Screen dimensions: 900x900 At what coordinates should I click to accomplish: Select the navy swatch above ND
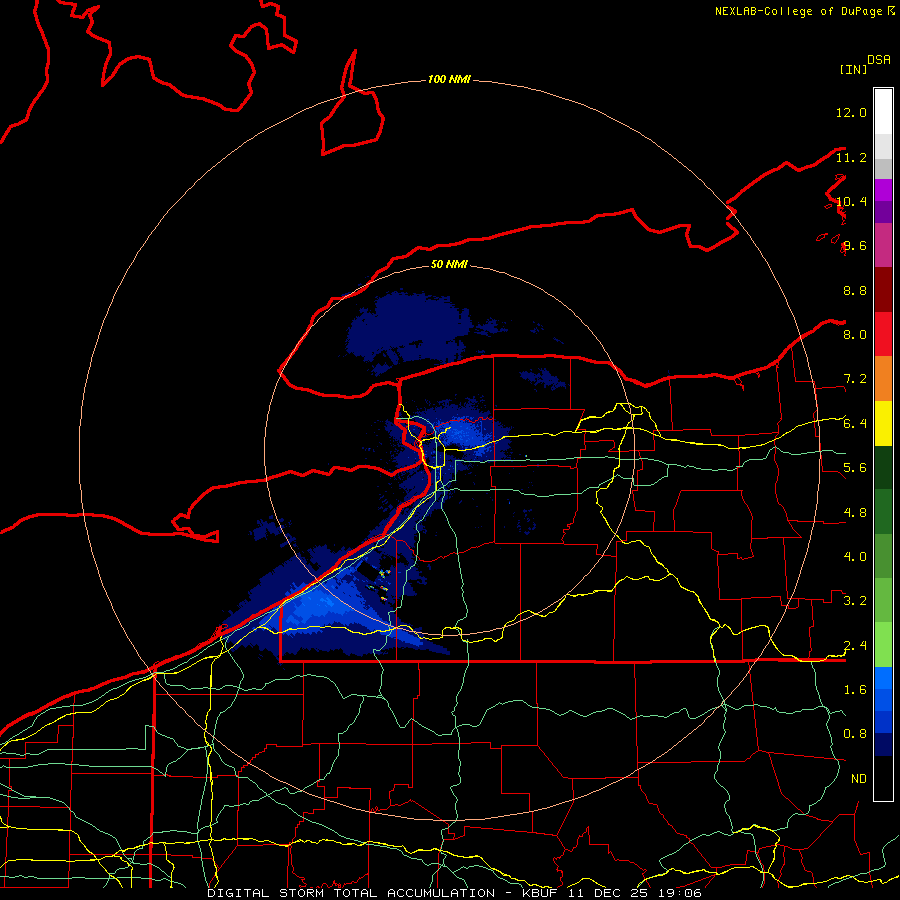(883, 744)
